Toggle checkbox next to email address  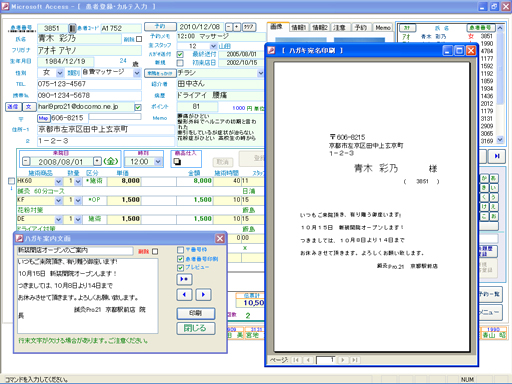(x=138, y=107)
